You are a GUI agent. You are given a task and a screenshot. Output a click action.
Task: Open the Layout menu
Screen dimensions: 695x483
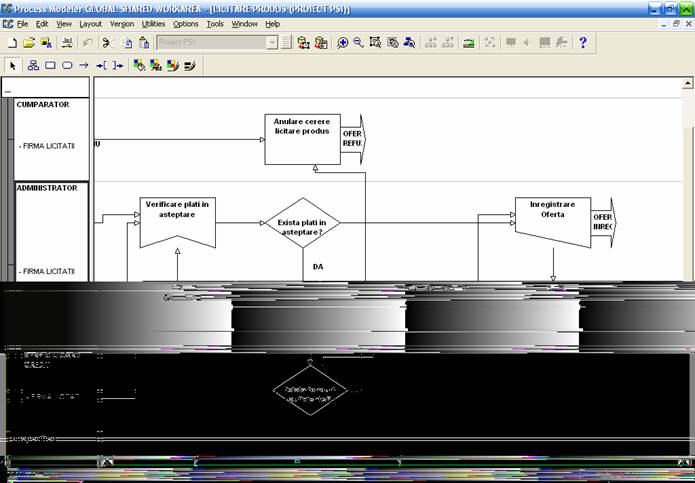[x=90, y=23]
